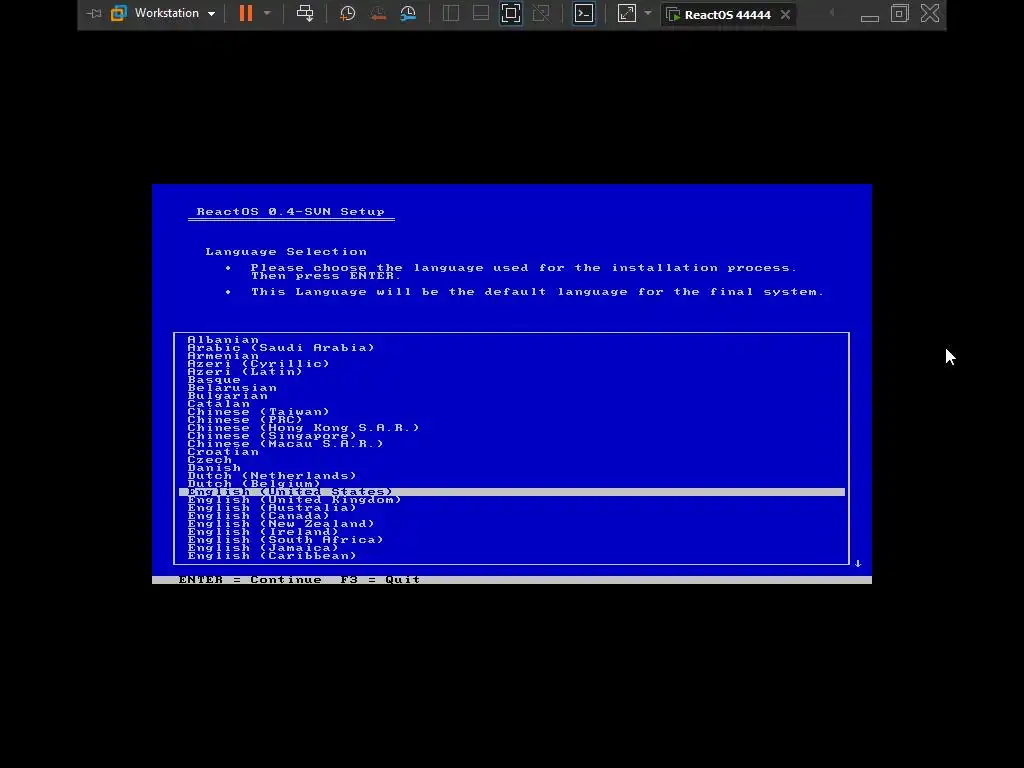The width and height of the screenshot is (1024, 768).
Task: Select Dutch (Netherlands)
Action: [272, 475]
